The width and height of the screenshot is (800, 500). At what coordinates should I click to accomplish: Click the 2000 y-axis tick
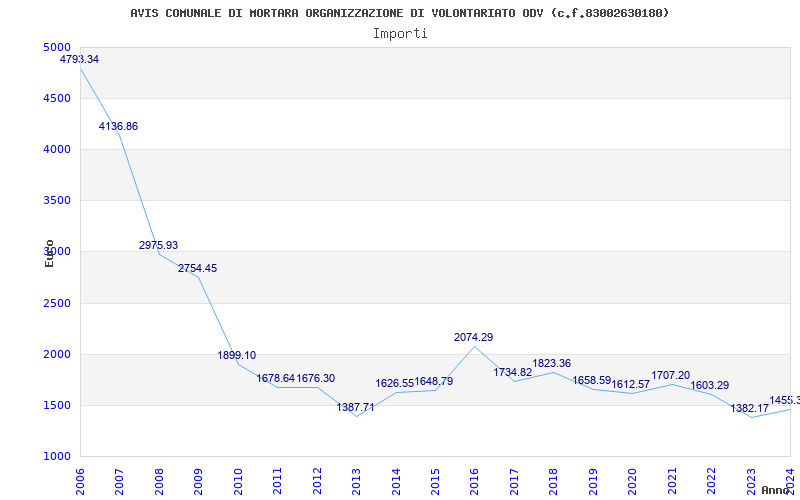[x=57, y=355]
